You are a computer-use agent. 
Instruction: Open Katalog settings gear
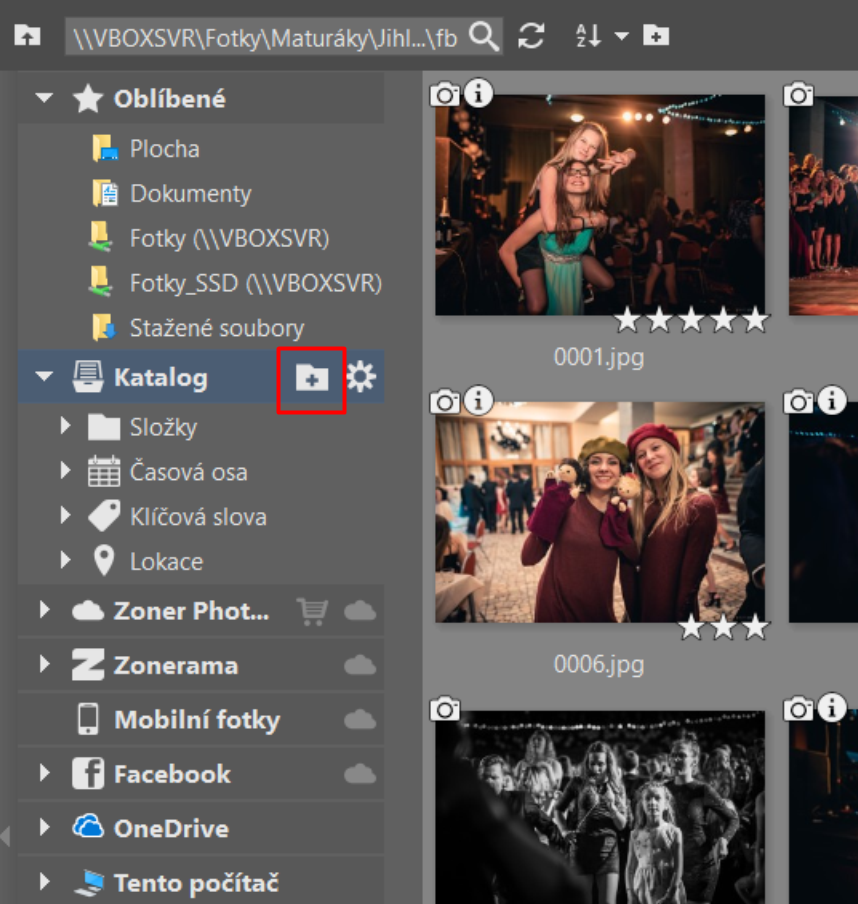tap(361, 377)
